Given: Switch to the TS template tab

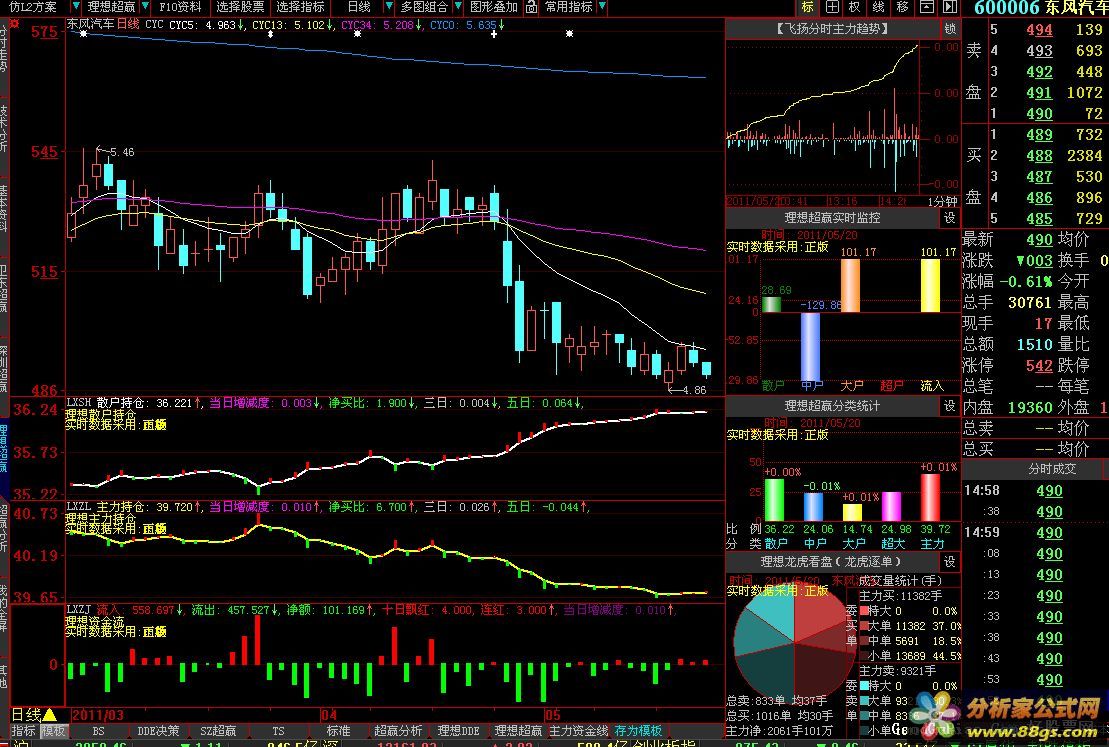Looking at the screenshot, I should click(x=278, y=731).
